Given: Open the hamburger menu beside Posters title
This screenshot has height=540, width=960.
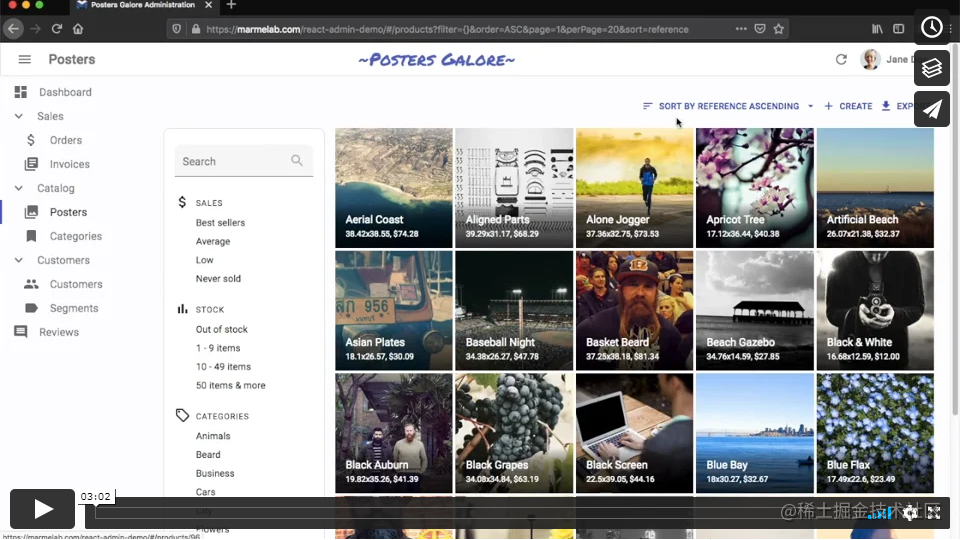Looking at the screenshot, I should point(24,59).
